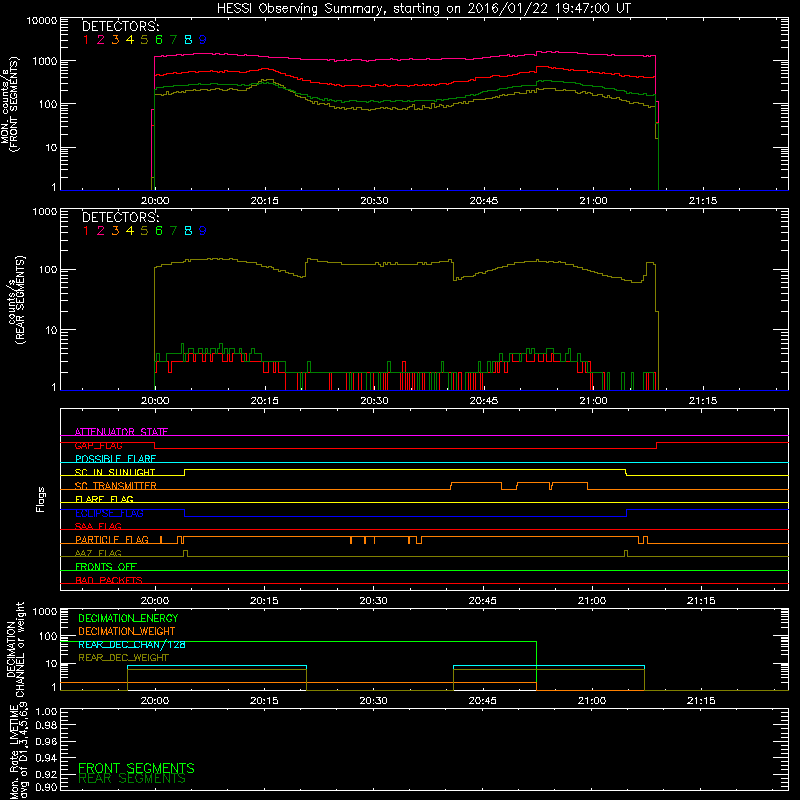The width and height of the screenshot is (800, 800).
Task: Click the 20:30 tick label under flags panel
Action: (x=373, y=601)
